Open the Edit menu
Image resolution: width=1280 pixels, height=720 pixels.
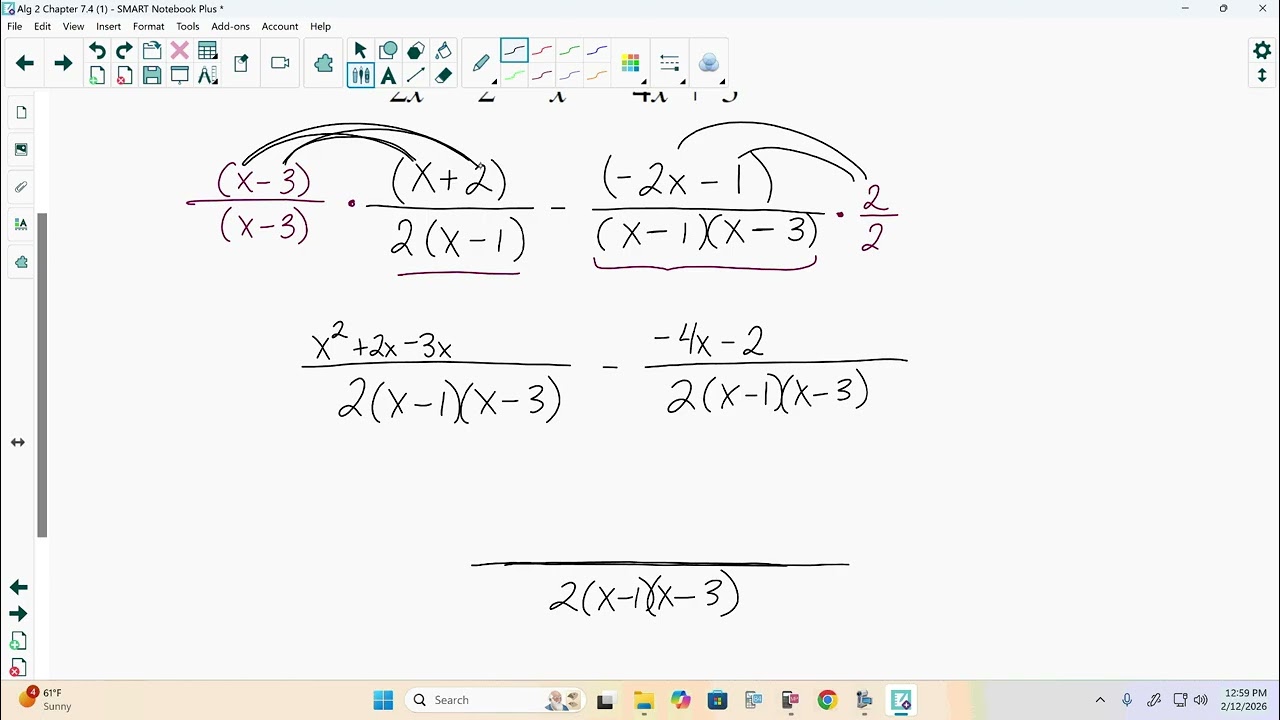pos(42,26)
